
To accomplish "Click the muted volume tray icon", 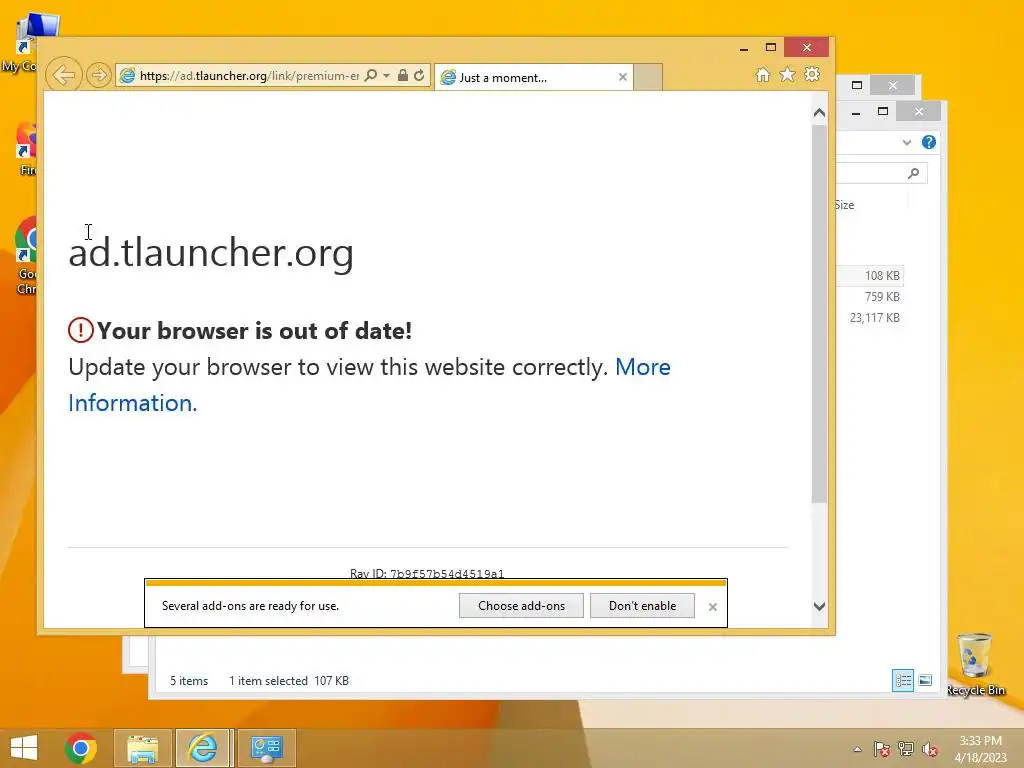I will click(930, 749).
